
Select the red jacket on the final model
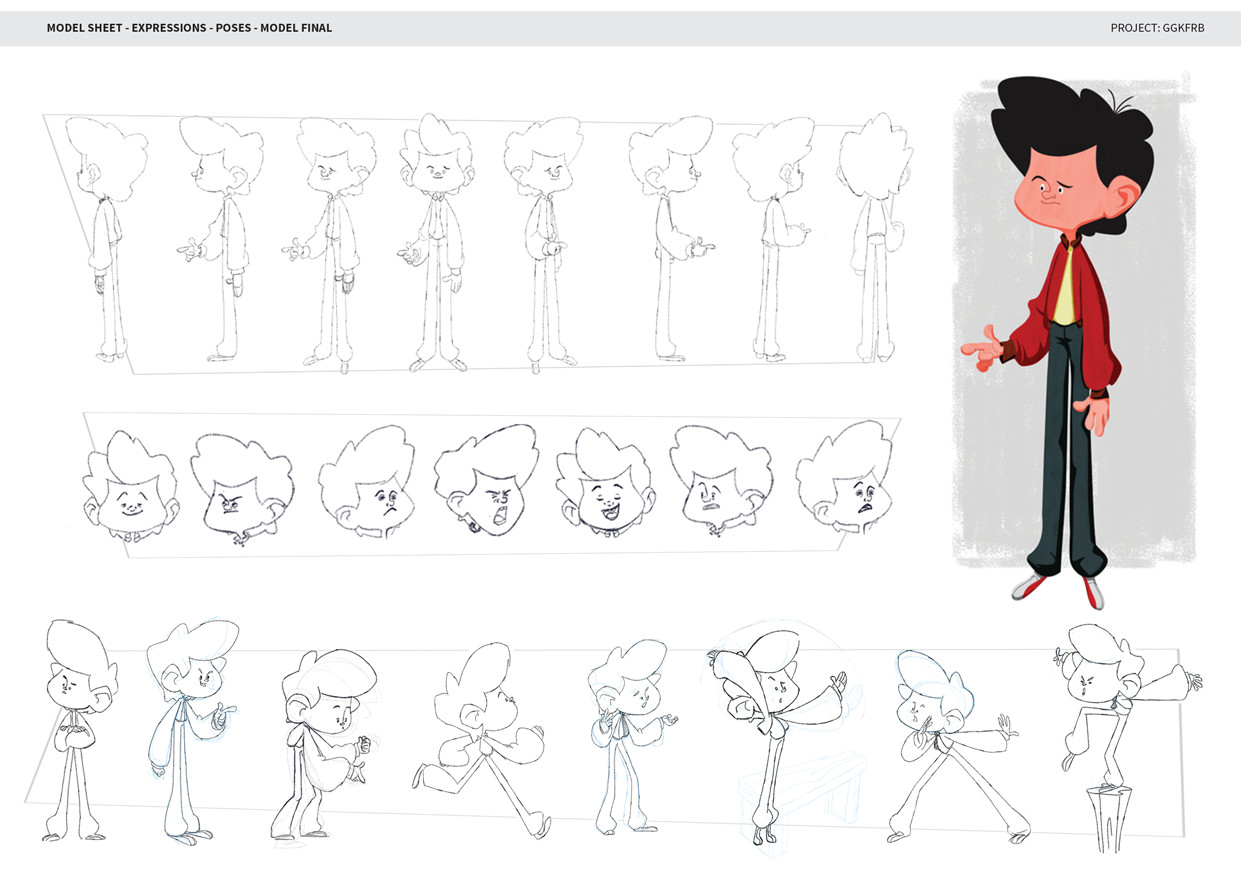click(1090, 300)
